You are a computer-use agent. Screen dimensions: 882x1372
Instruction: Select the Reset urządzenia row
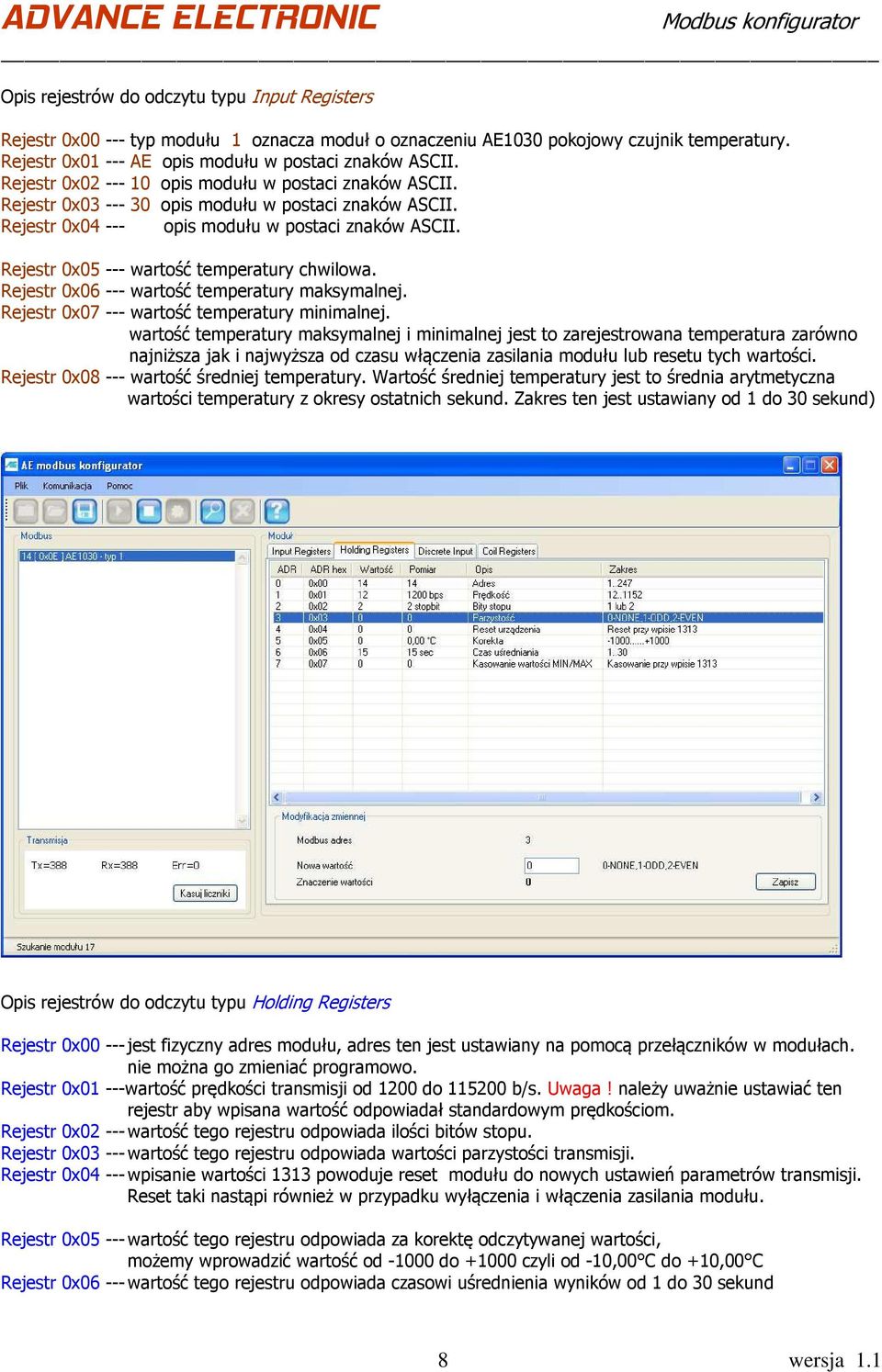tap(548, 629)
